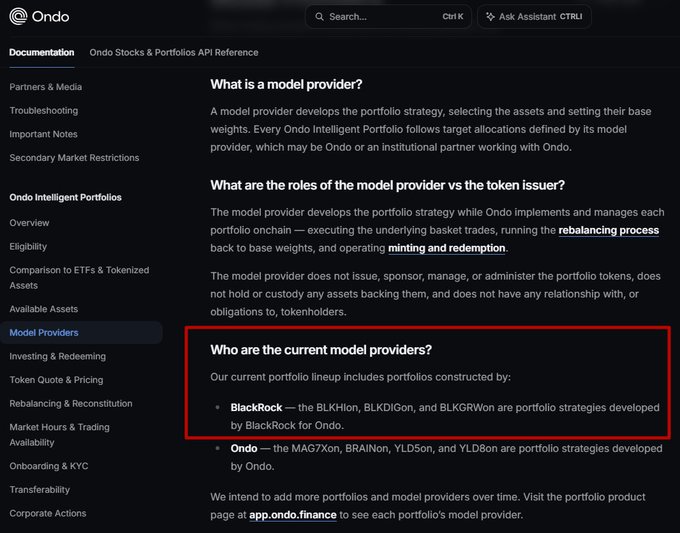Viewport: 680px width, 533px height.
Task: Click the bold Ondo list entry
Action: pyautogui.click(x=244, y=448)
